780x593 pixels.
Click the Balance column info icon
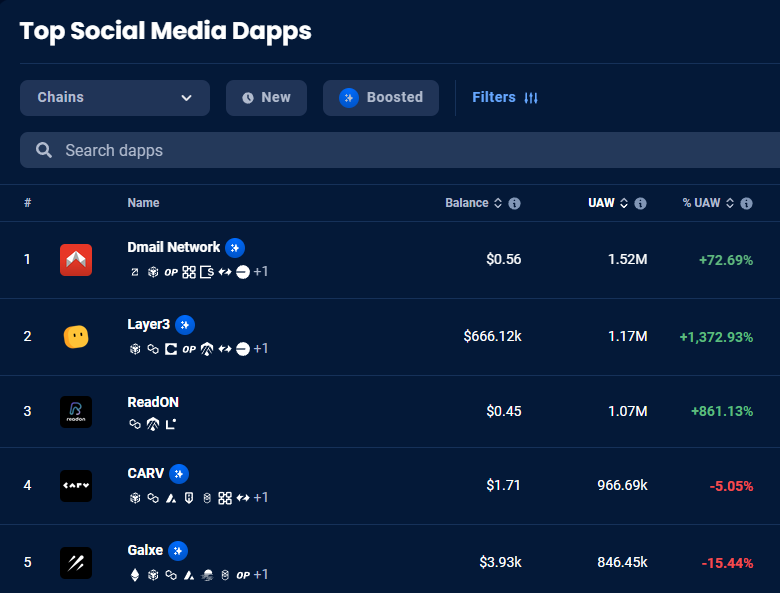(514, 203)
